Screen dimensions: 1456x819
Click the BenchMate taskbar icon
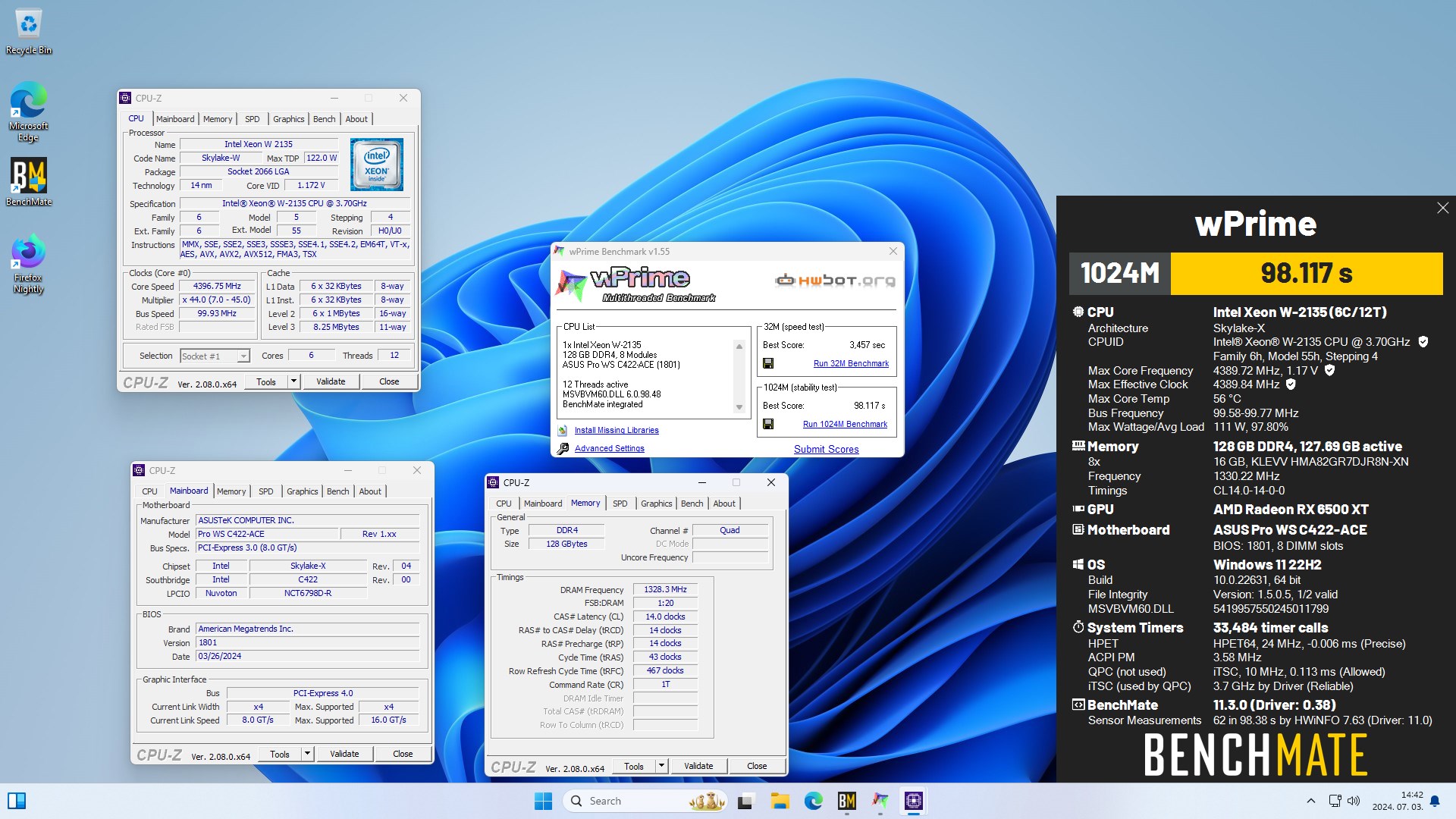847,801
